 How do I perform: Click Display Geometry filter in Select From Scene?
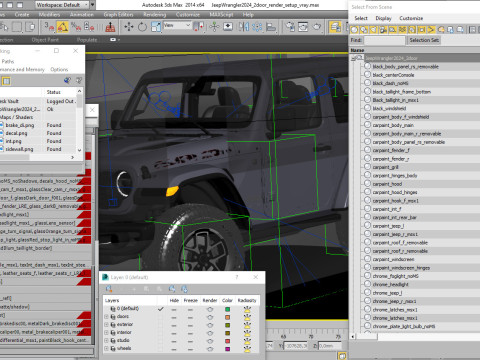tap(354, 30)
